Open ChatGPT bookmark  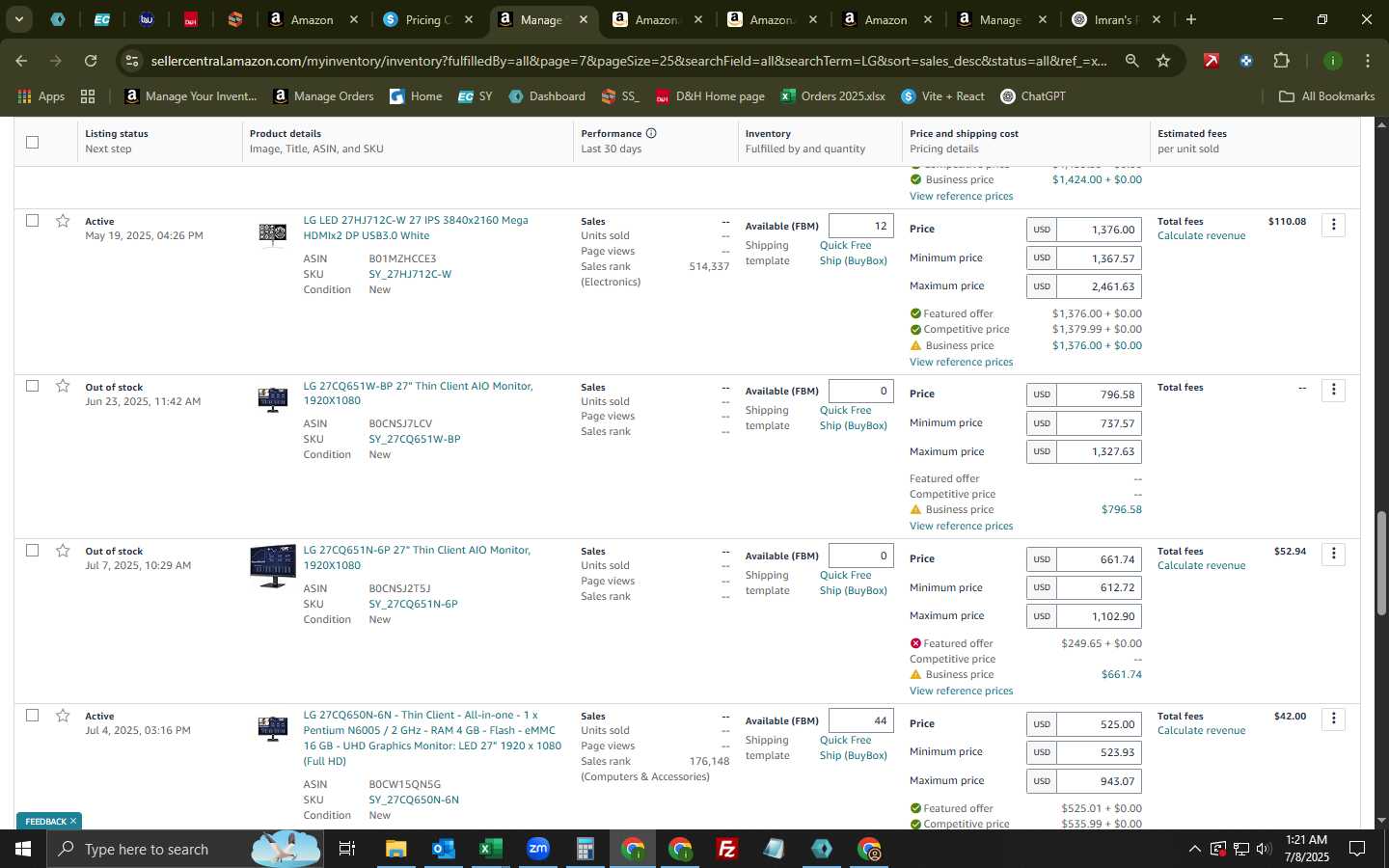click(1031, 96)
